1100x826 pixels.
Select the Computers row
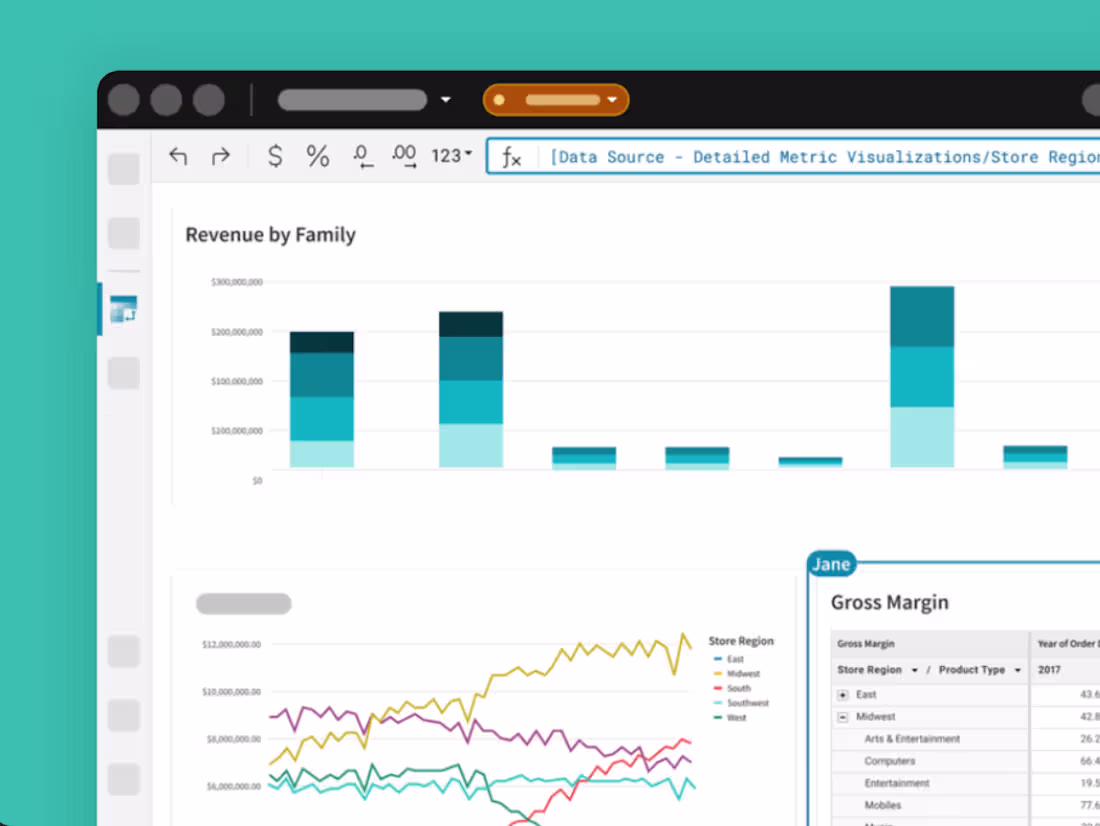(890, 761)
